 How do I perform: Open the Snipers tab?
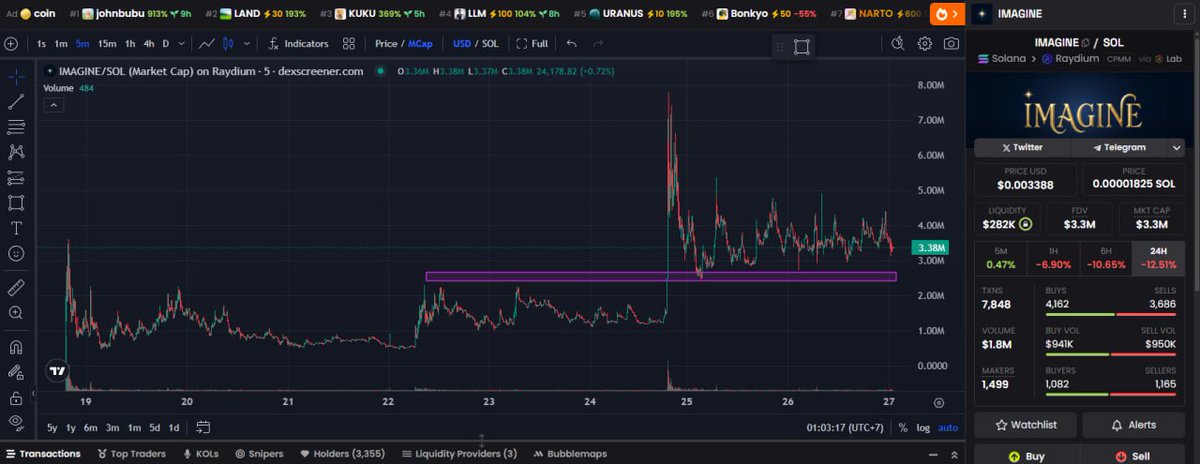click(x=261, y=453)
